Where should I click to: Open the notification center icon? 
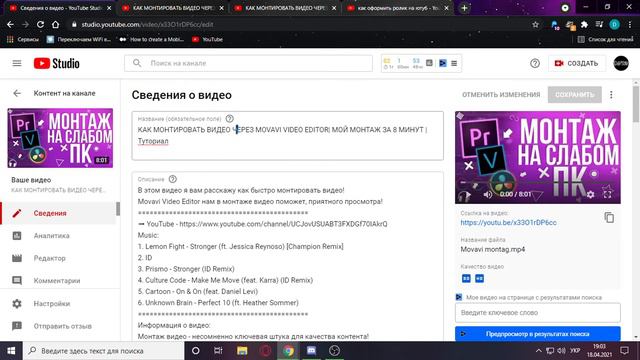coord(624,351)
